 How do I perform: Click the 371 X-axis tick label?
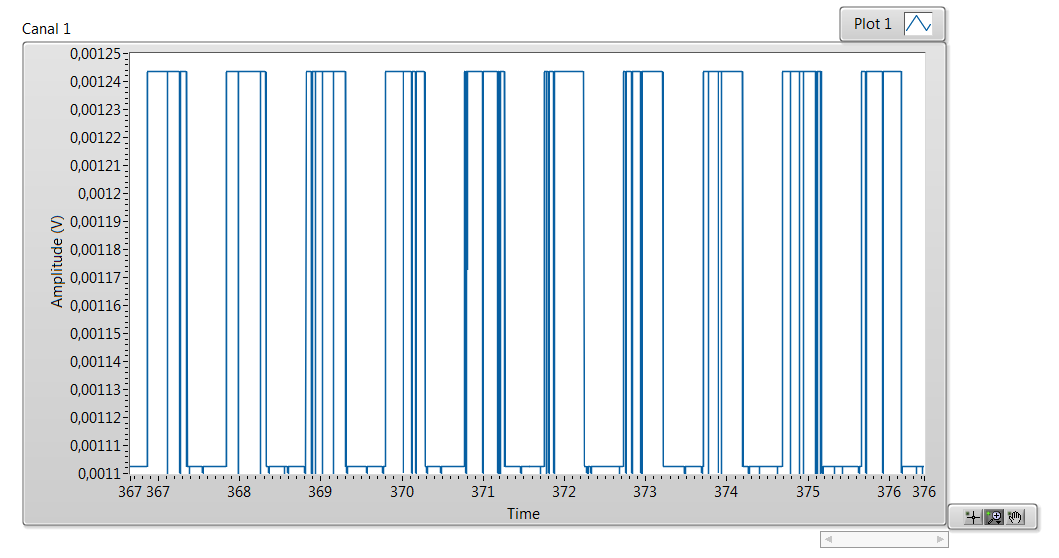pyautogui.click(x=483, y=492)
